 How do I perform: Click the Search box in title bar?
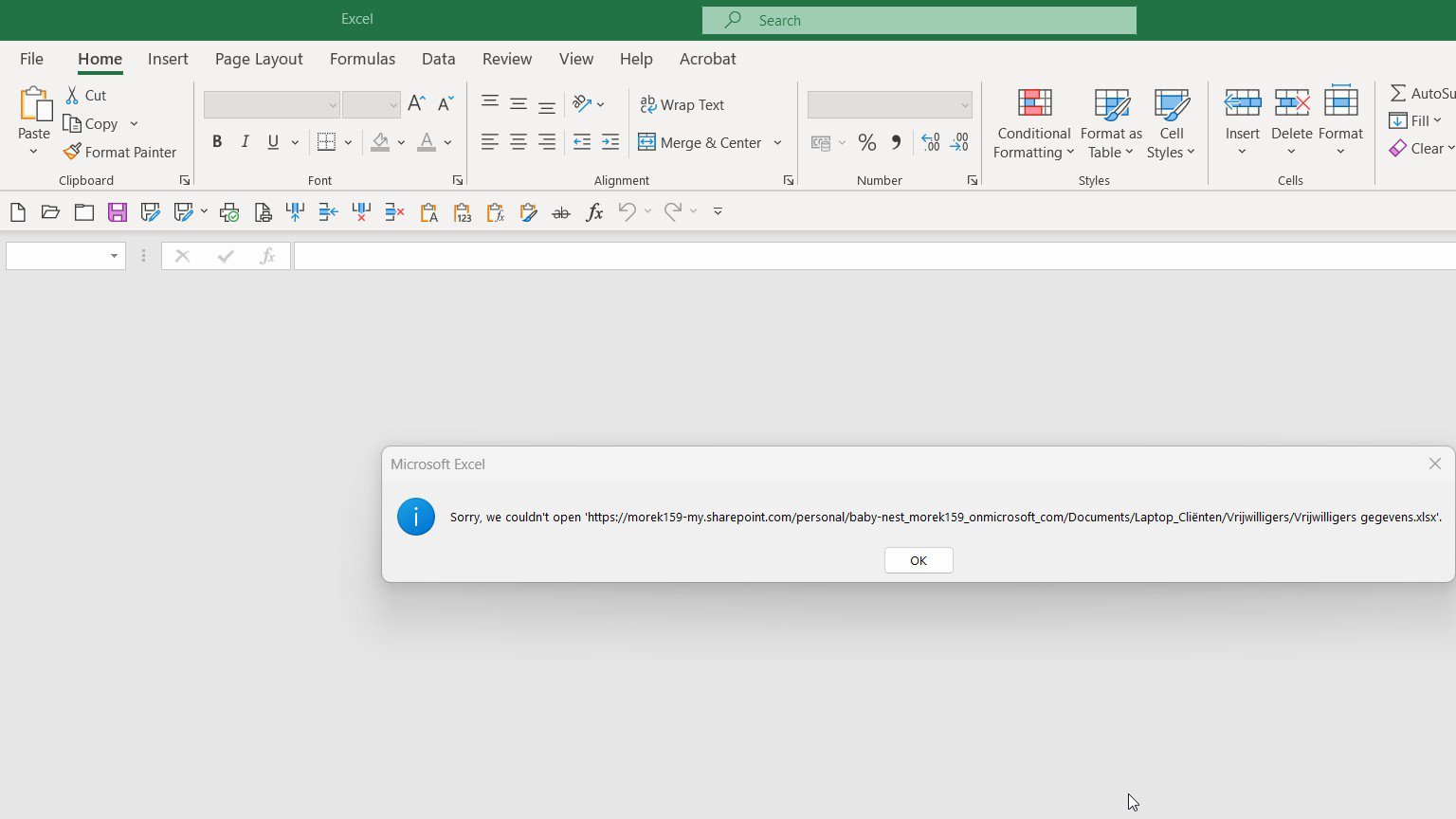pos(919,20)
